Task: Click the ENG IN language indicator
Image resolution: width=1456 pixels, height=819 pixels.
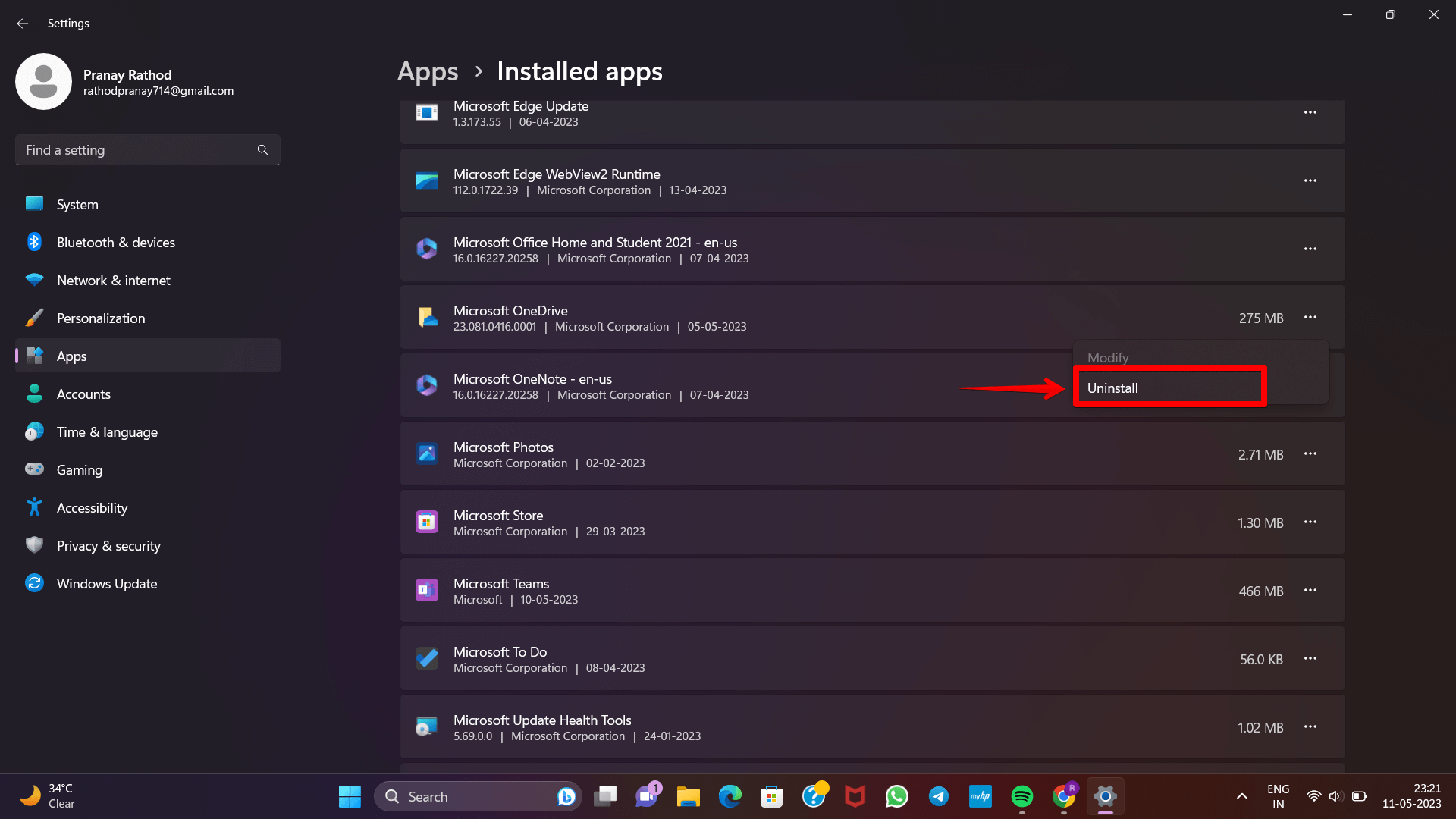Action: point(1279,796)
